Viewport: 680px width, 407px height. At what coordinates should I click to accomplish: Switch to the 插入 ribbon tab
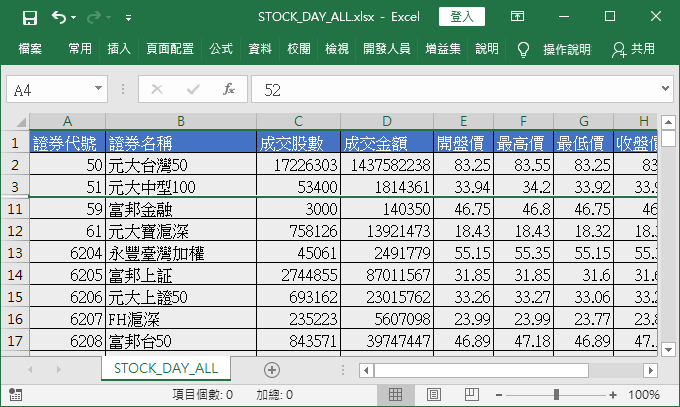(x=119, y=49)
